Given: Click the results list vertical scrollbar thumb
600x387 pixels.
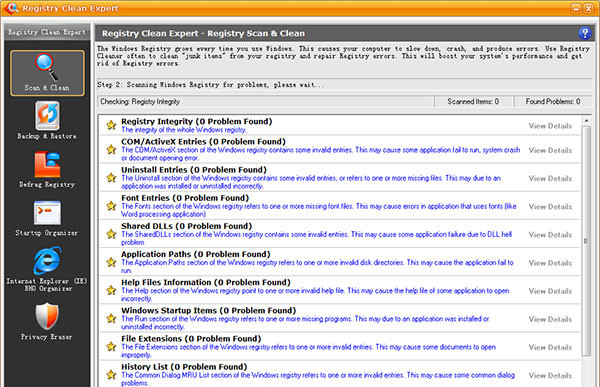Looking at the screenshot, I should [x=586, y=241].
